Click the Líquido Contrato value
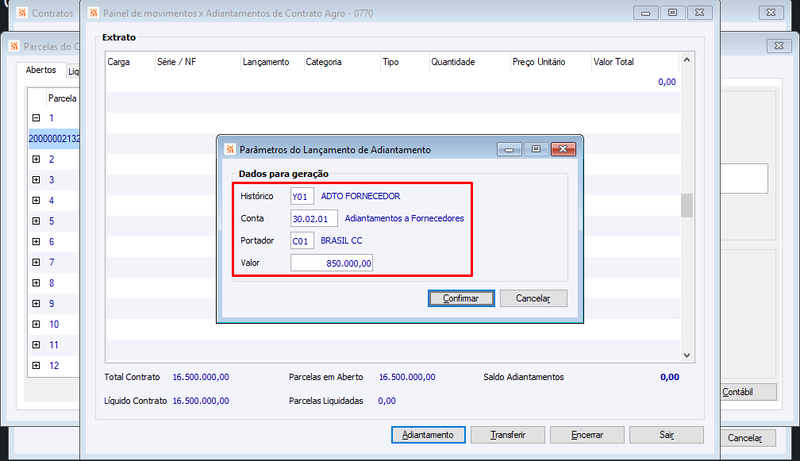Image resolution: width=800 pixels, height=461 pixels. click(x=201, y=401)
